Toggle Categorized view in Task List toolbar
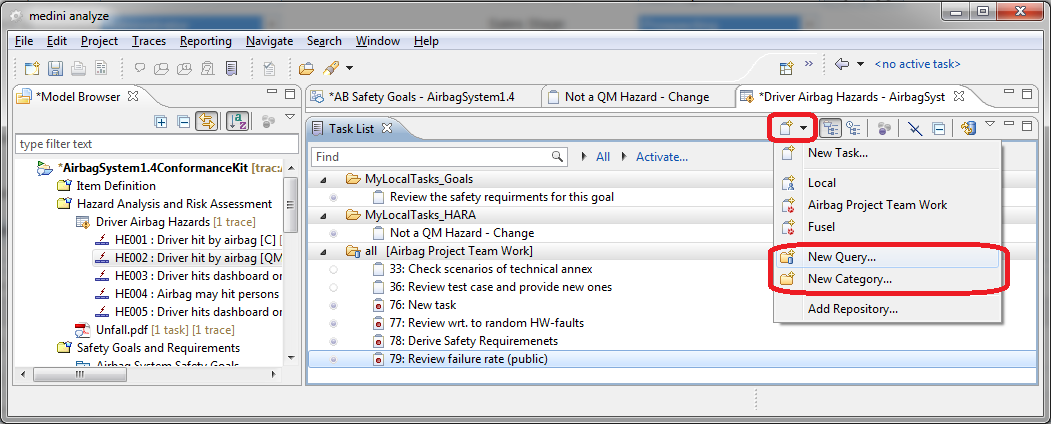Screen dimensions: 1051x424 point(830,128)
